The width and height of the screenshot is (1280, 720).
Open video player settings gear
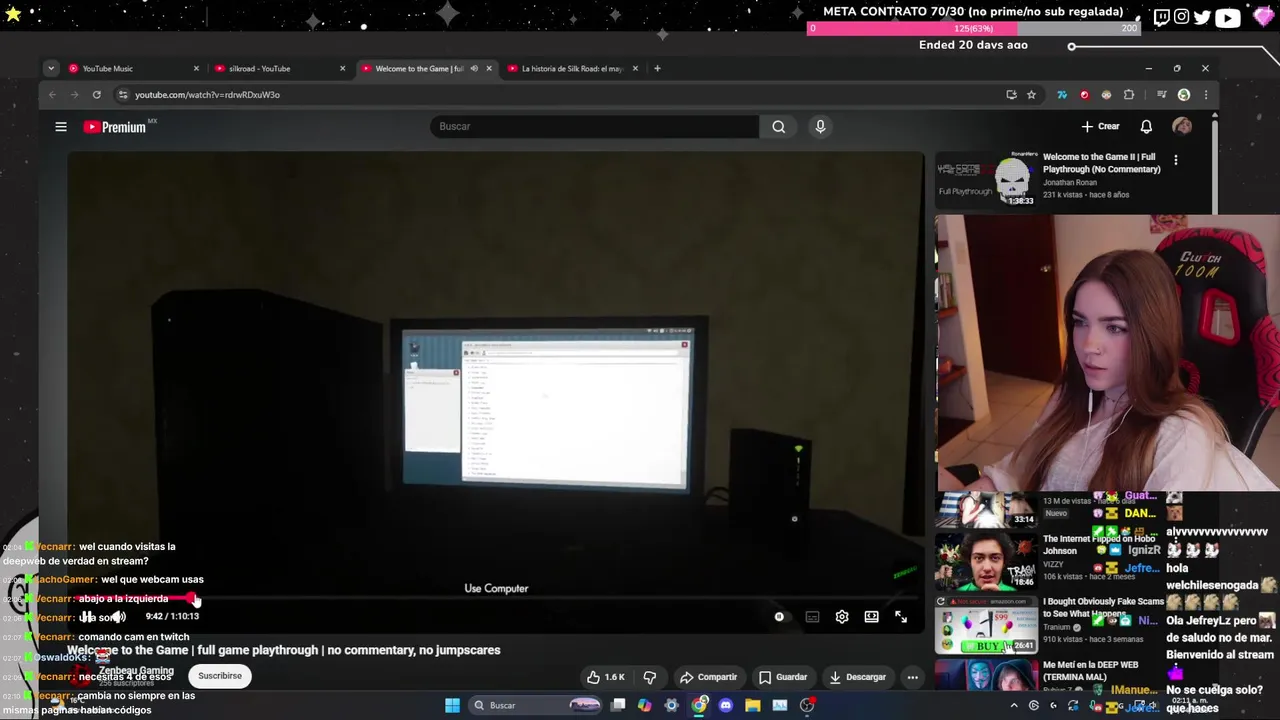tap(842, 617)
